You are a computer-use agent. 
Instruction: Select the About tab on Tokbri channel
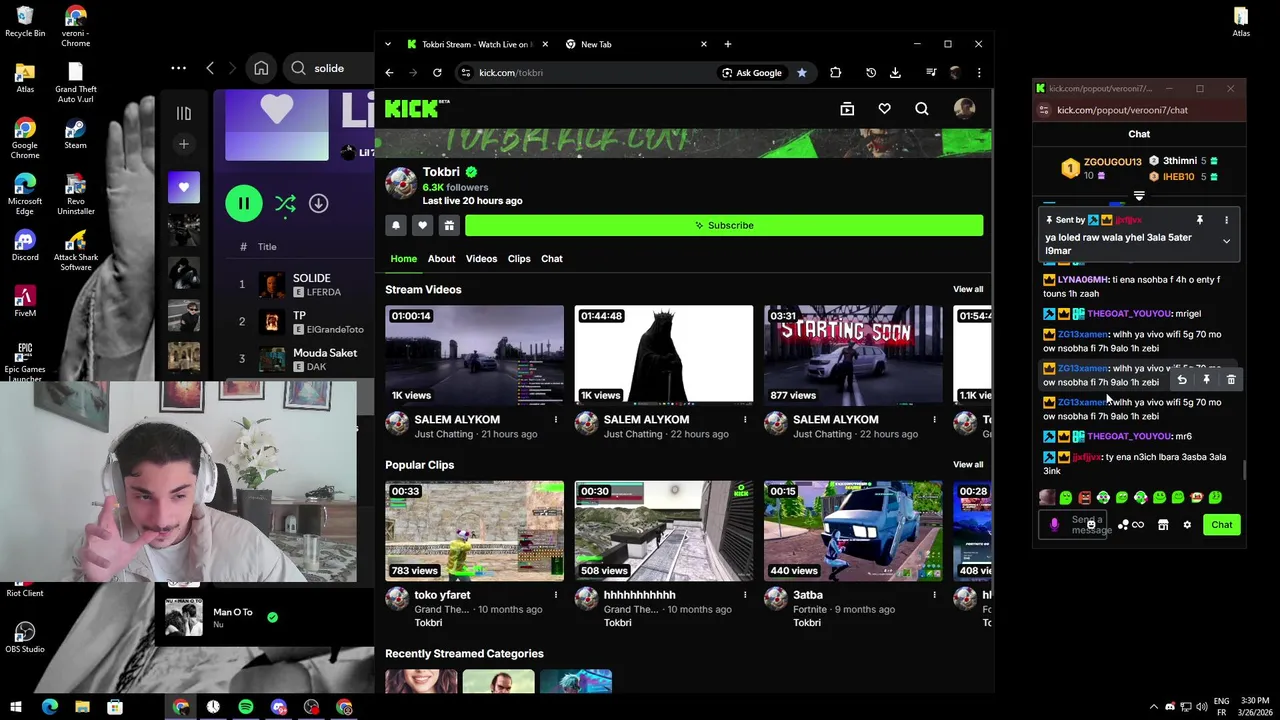pos(441,258)
